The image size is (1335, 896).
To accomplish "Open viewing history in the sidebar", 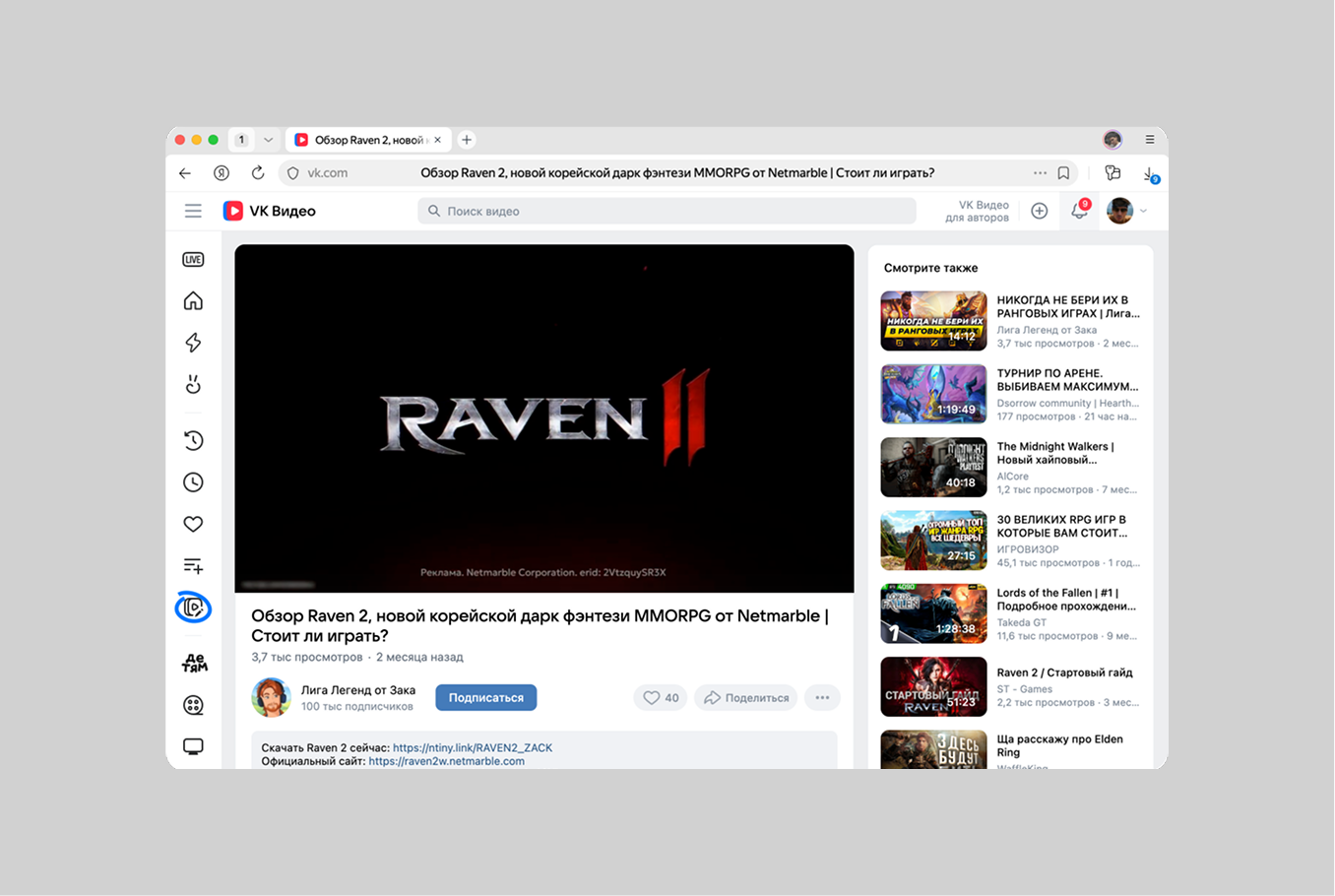I will click(193, 440).
